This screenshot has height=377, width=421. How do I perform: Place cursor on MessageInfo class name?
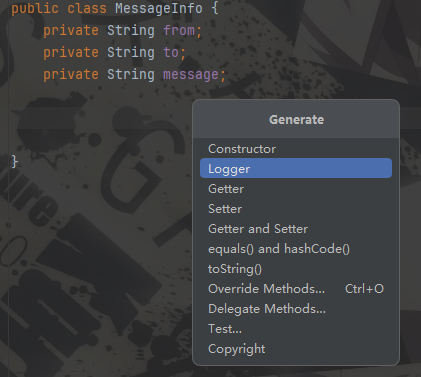click(159, 8)
